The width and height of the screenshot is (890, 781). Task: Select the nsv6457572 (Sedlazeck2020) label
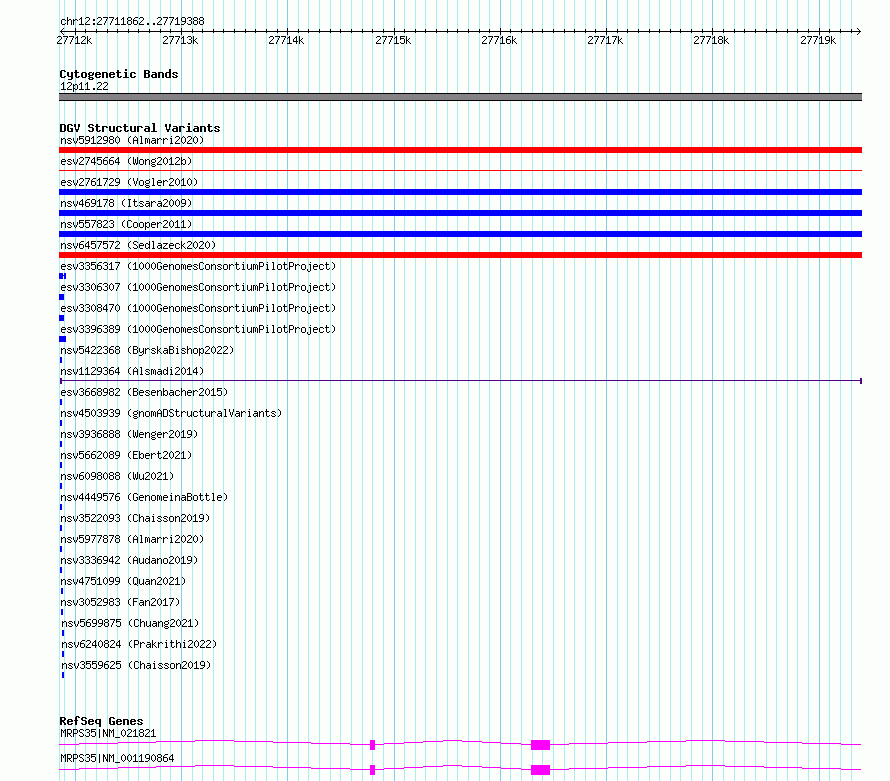[138, 245]
